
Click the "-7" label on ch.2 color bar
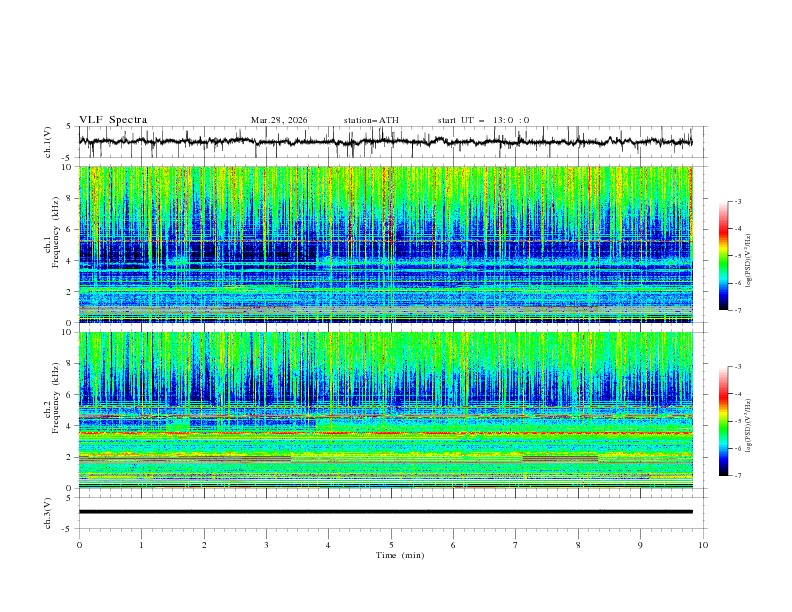tap(737, 476)
